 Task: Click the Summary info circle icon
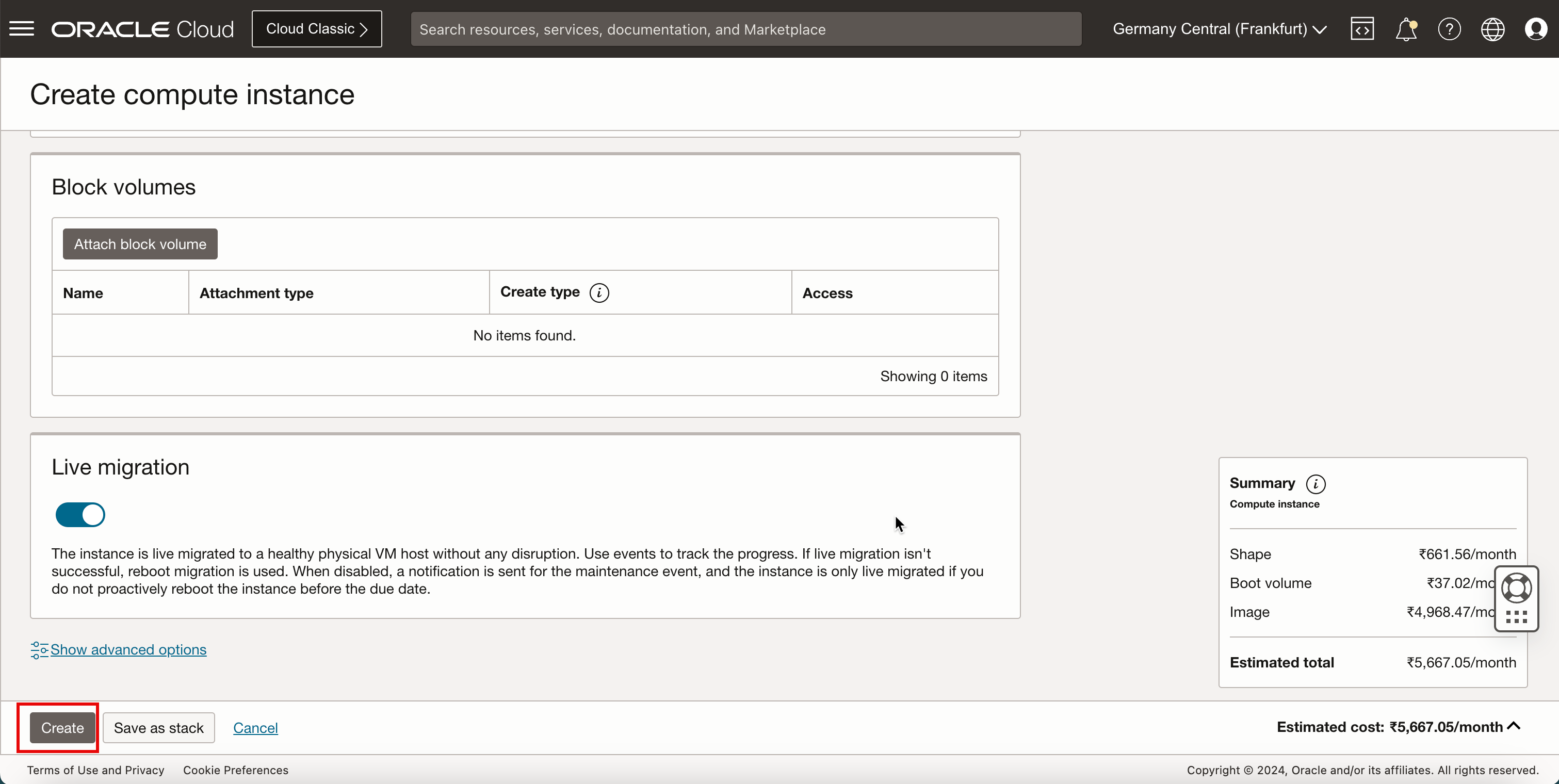[x=1317, y=483]
